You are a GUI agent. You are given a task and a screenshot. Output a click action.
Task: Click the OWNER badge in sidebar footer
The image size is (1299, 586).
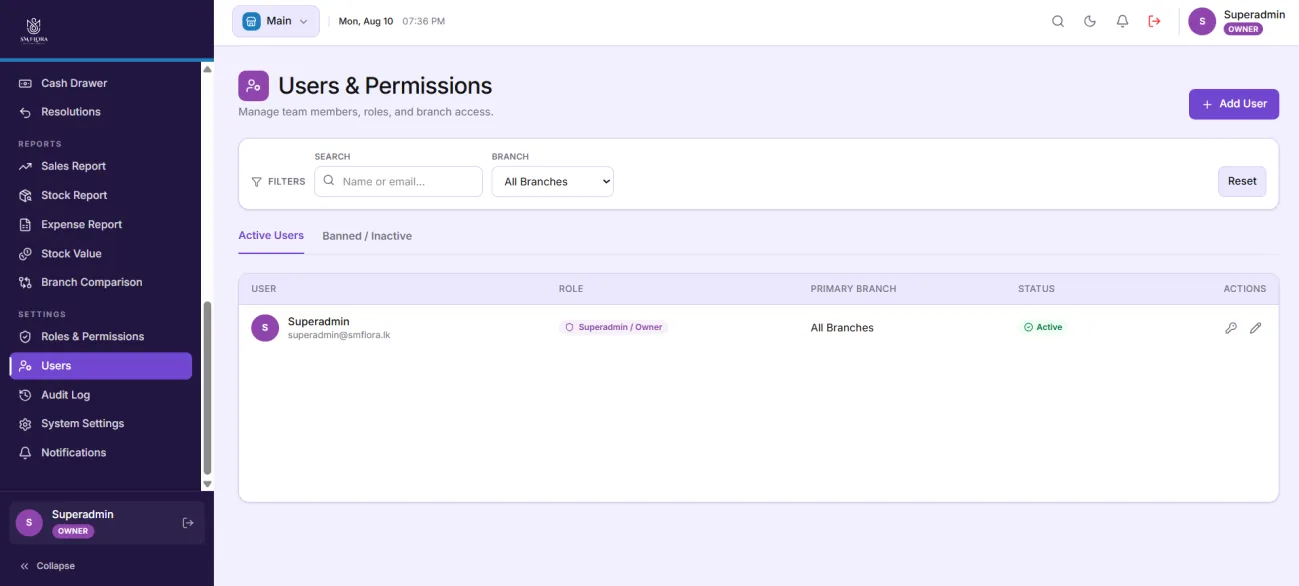73,531
